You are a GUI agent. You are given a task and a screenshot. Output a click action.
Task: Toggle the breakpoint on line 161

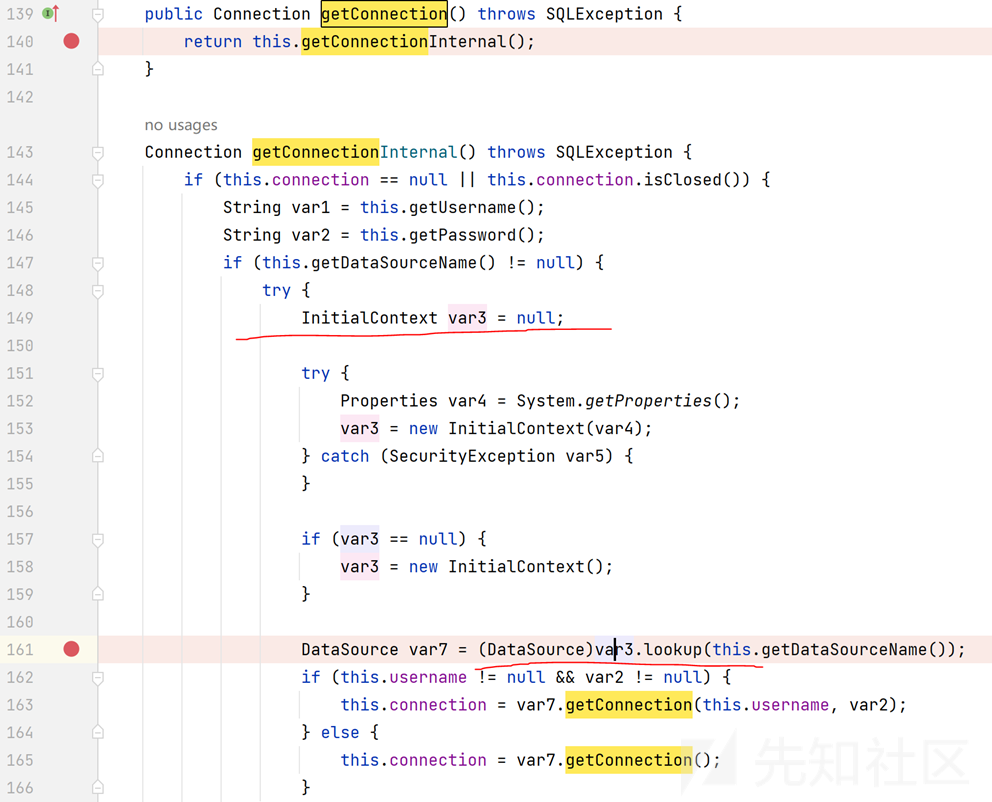click(x=71, y=649)
